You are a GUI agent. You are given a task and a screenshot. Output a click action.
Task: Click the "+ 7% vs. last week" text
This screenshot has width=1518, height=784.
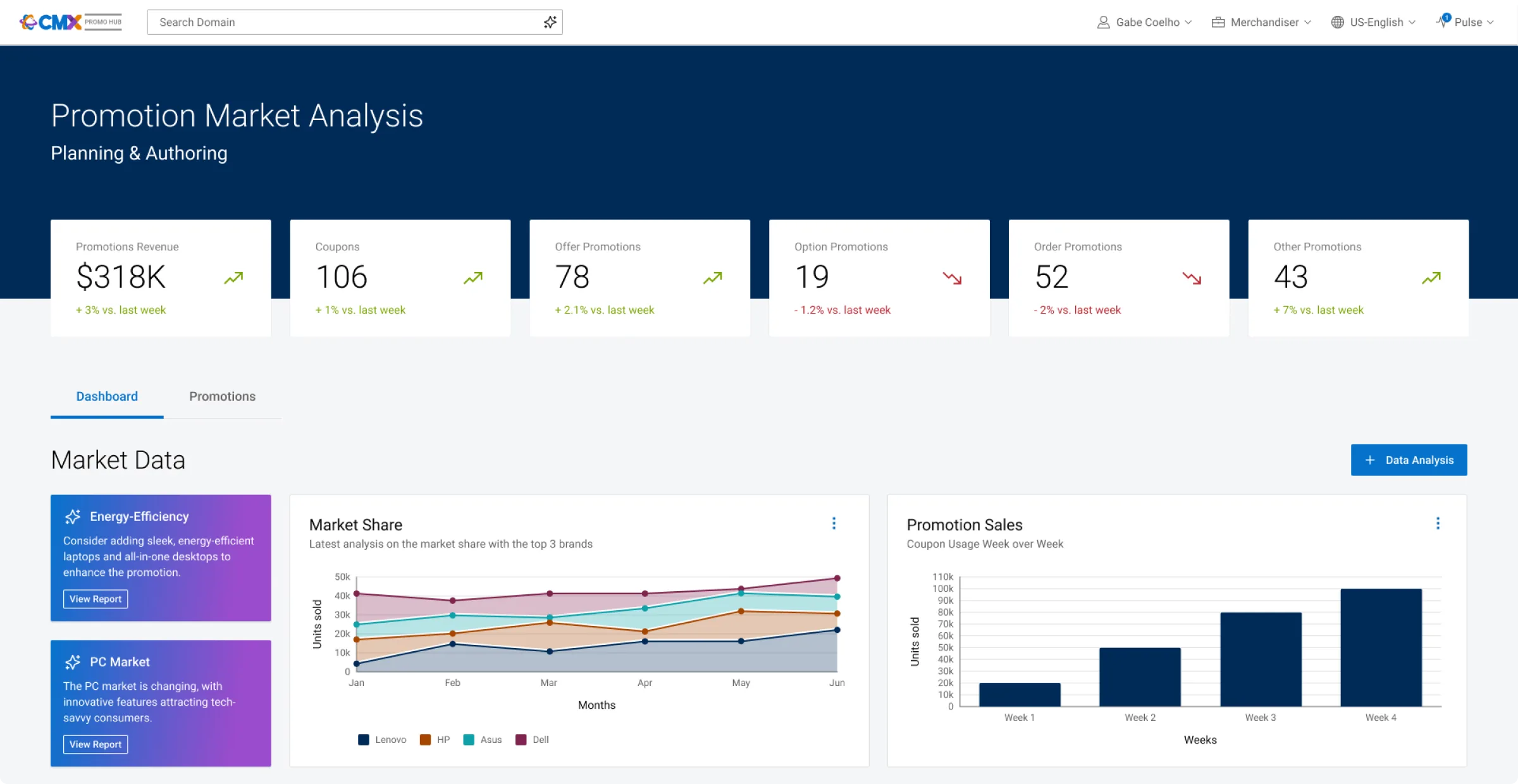[x=1318, y=310]
